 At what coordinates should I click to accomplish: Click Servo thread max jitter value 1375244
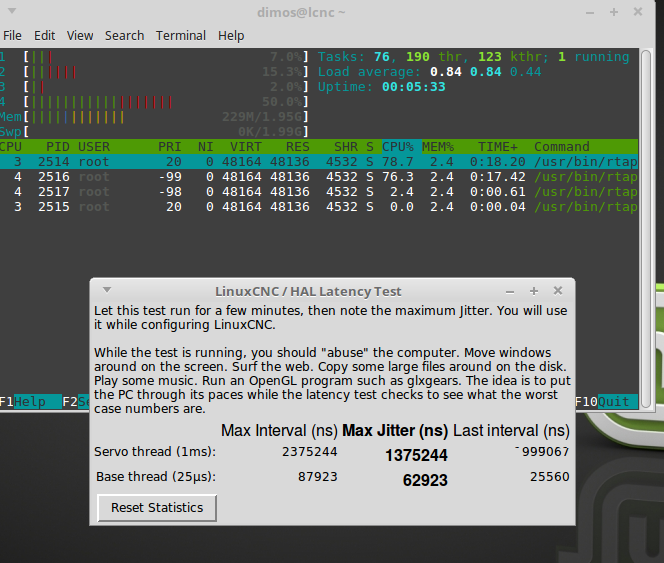[x=416, y=455]
